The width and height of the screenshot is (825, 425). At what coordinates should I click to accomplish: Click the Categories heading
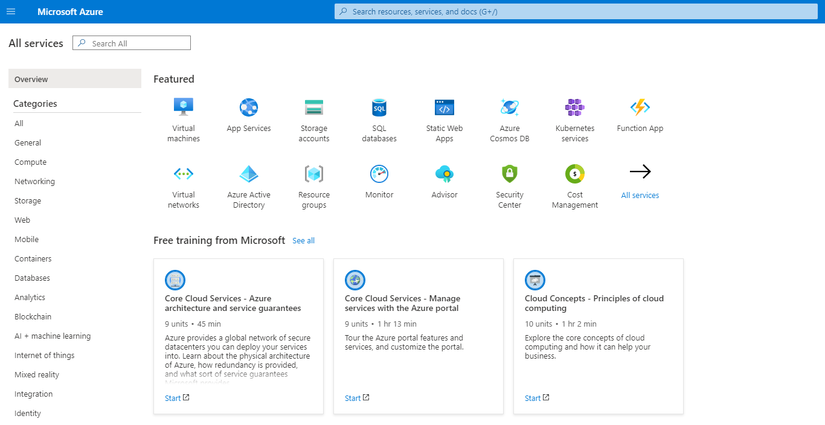(x=35, y=104)
